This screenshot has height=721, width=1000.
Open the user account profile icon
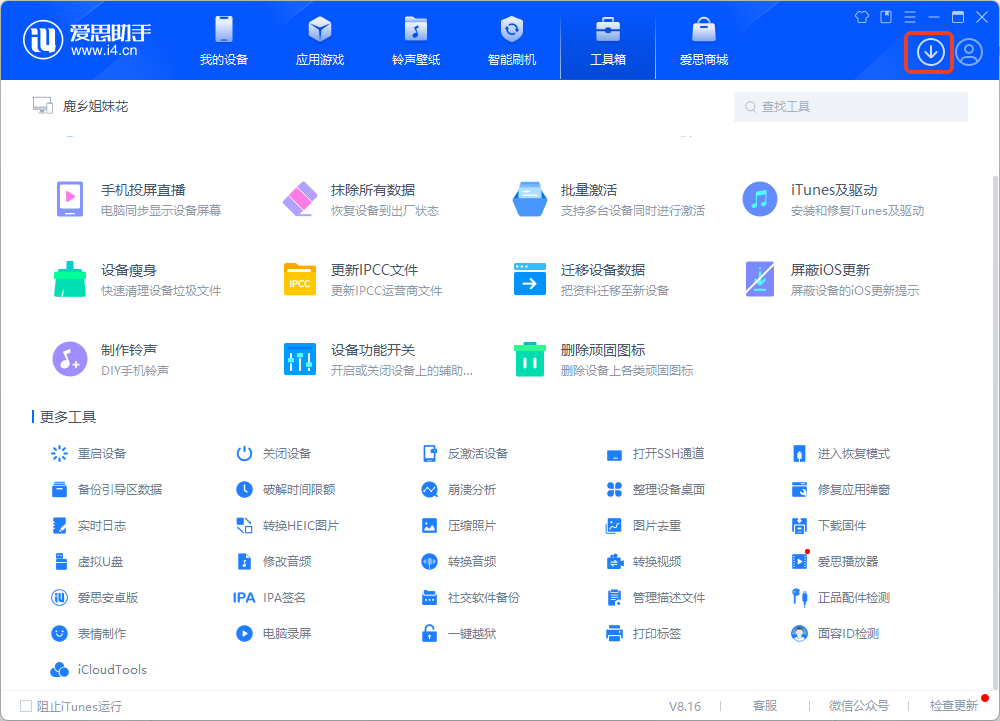(x=969, y=52)
